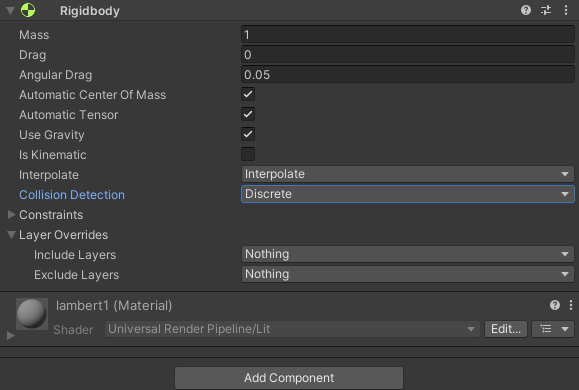Click the Automatic Tensor label
This screenshot has width=579, height=390.
click(69, 115)
